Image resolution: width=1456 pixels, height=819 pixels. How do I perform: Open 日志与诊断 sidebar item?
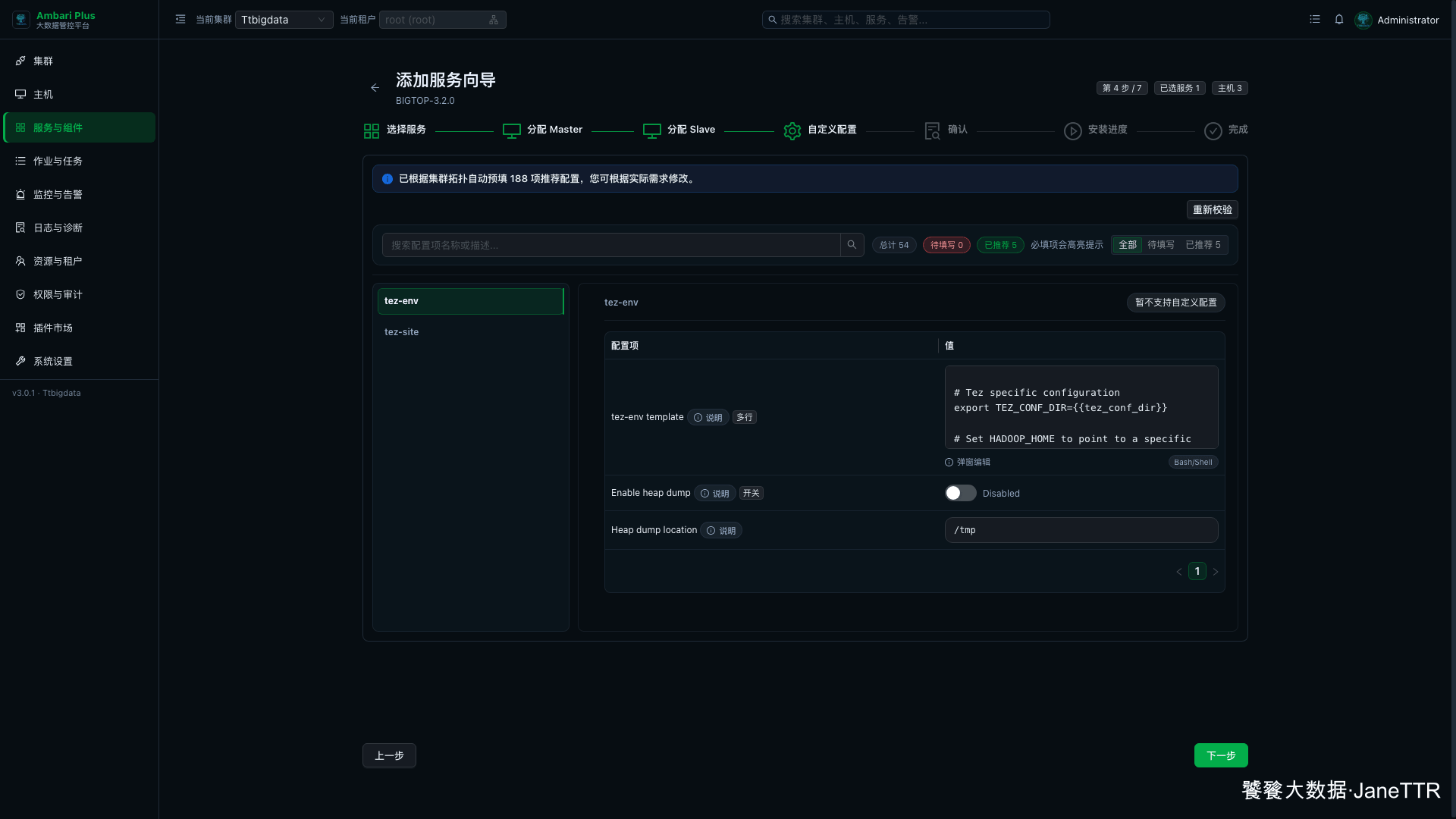point(80,227)
